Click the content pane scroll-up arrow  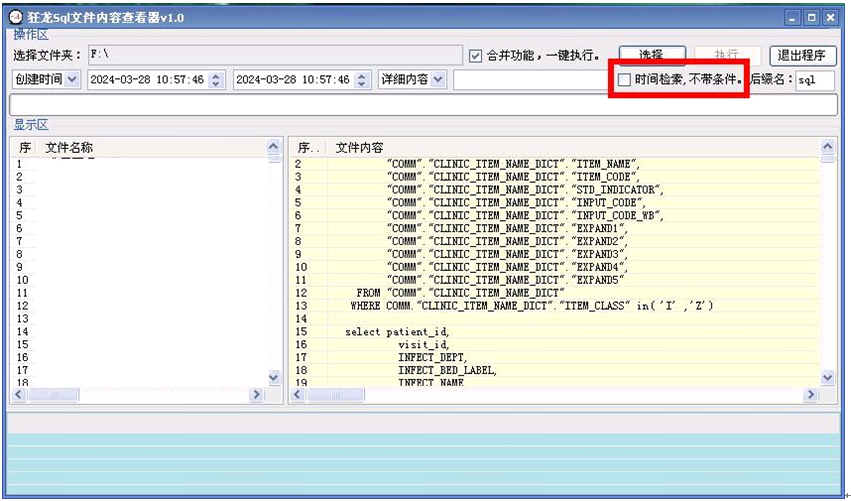coord(827,147)
